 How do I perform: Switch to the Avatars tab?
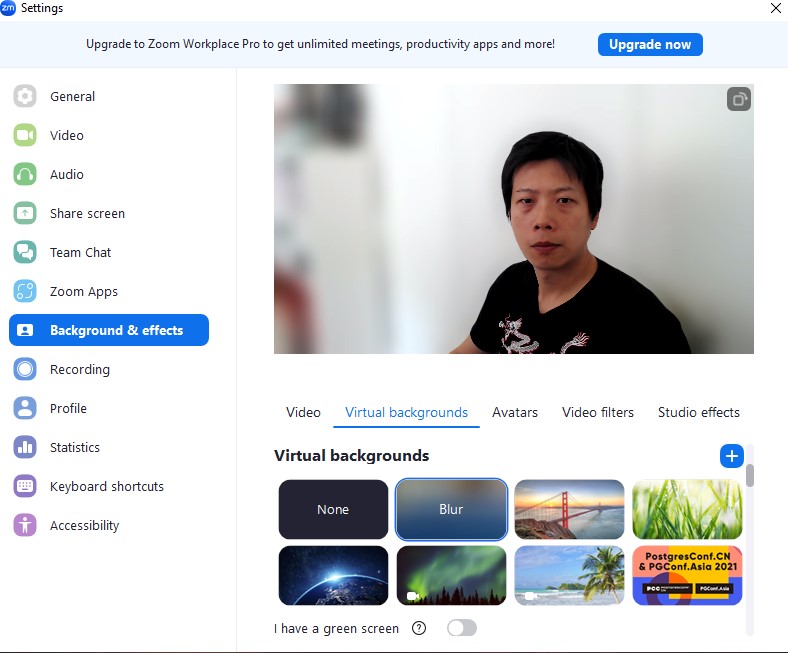click(x=514, y=413)
